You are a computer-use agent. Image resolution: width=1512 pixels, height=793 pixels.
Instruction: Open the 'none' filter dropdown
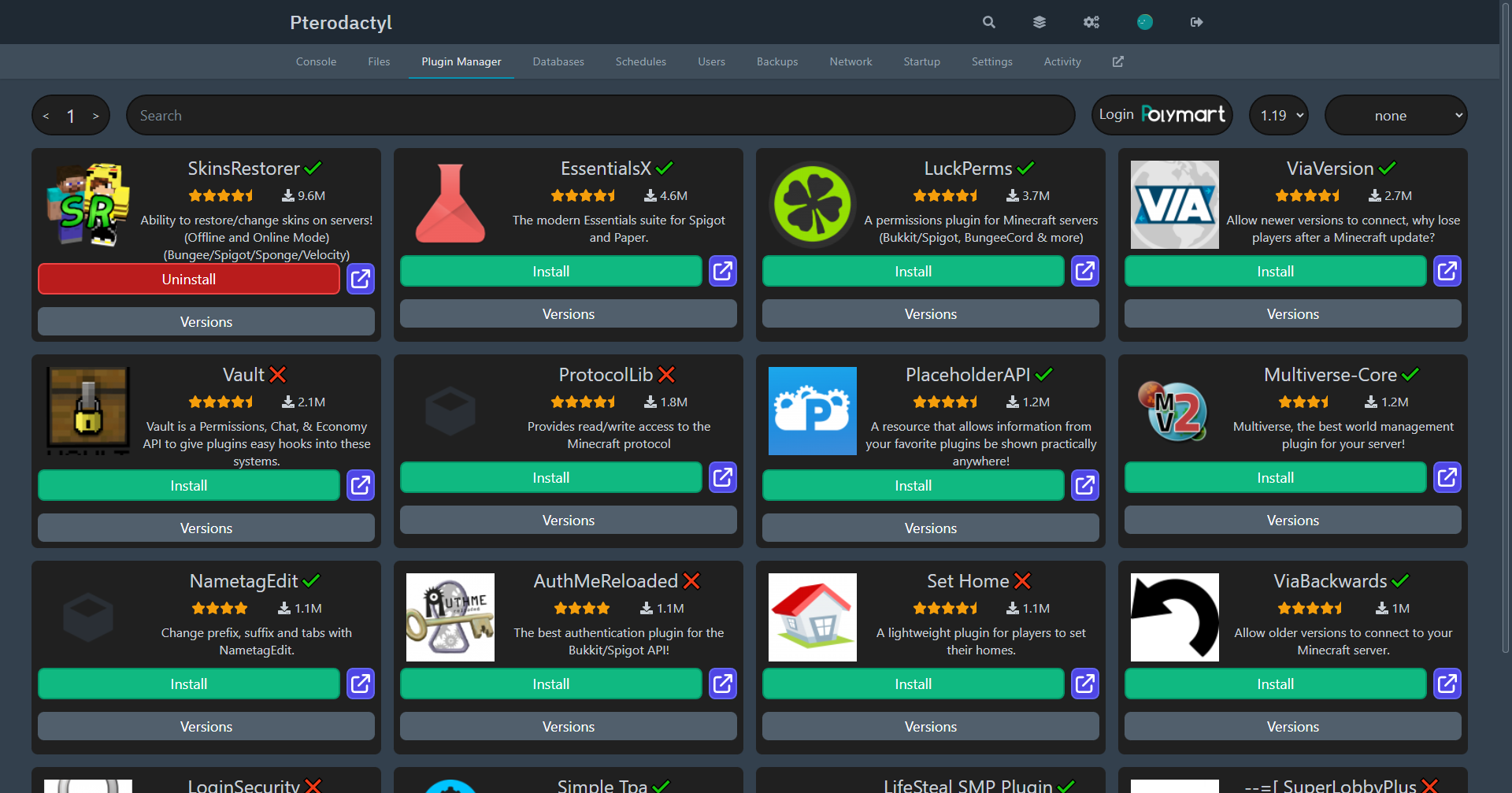1395,116
